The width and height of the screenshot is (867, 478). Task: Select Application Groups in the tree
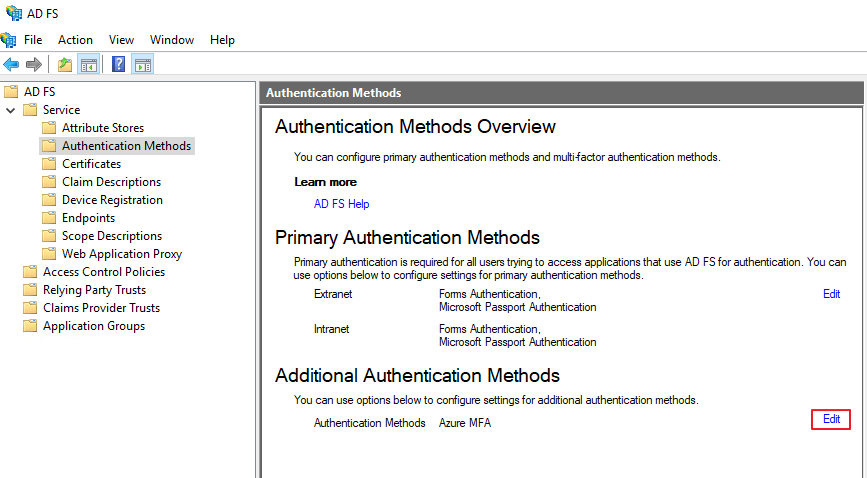tap(94, 326)
